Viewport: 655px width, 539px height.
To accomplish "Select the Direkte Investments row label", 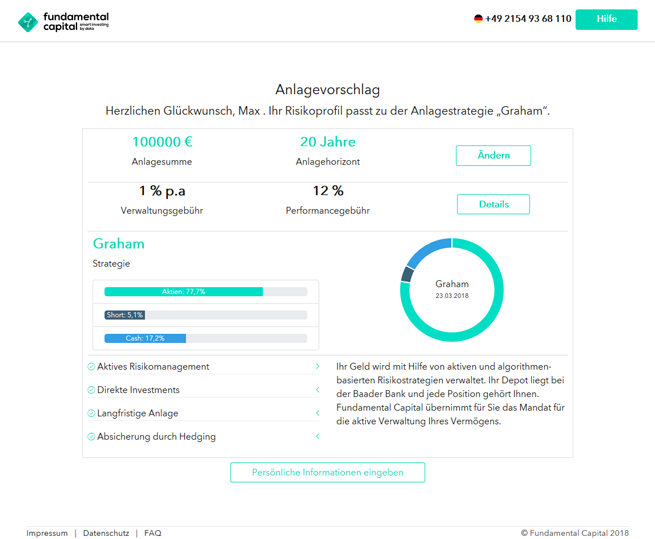I will pyautogui.click(x=138, y=390).
